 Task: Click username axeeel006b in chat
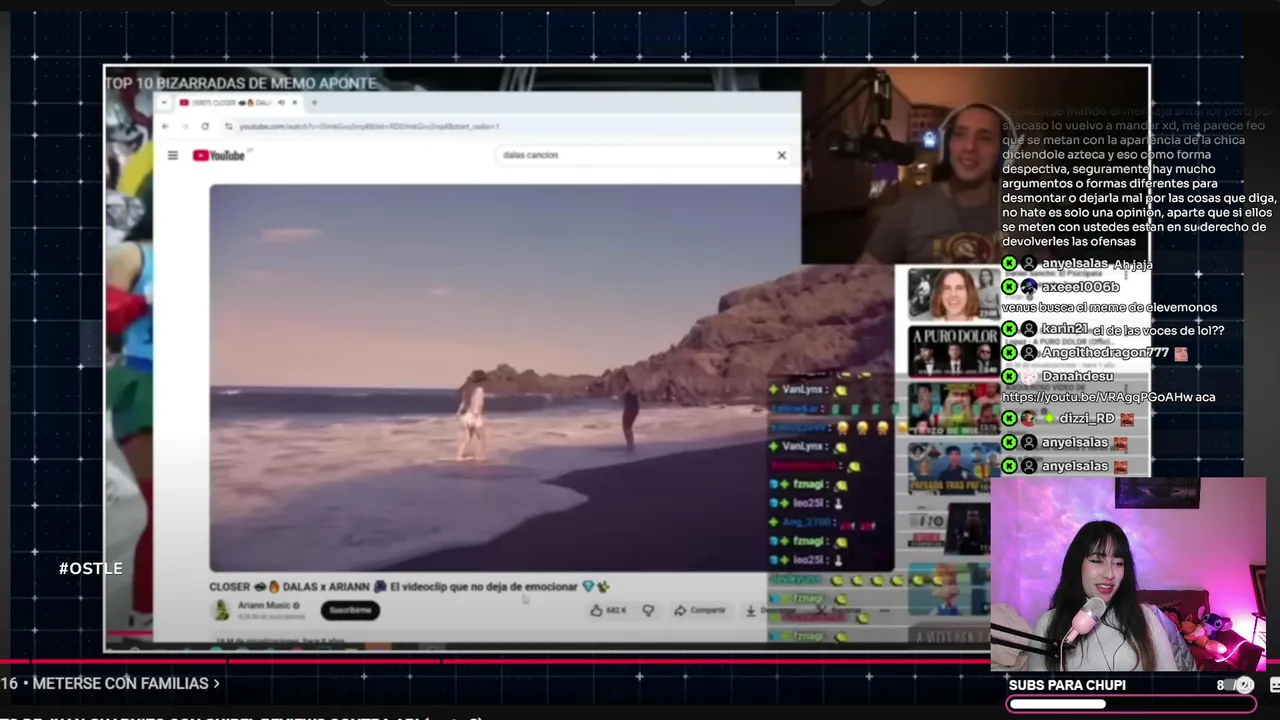point(1080,287)
